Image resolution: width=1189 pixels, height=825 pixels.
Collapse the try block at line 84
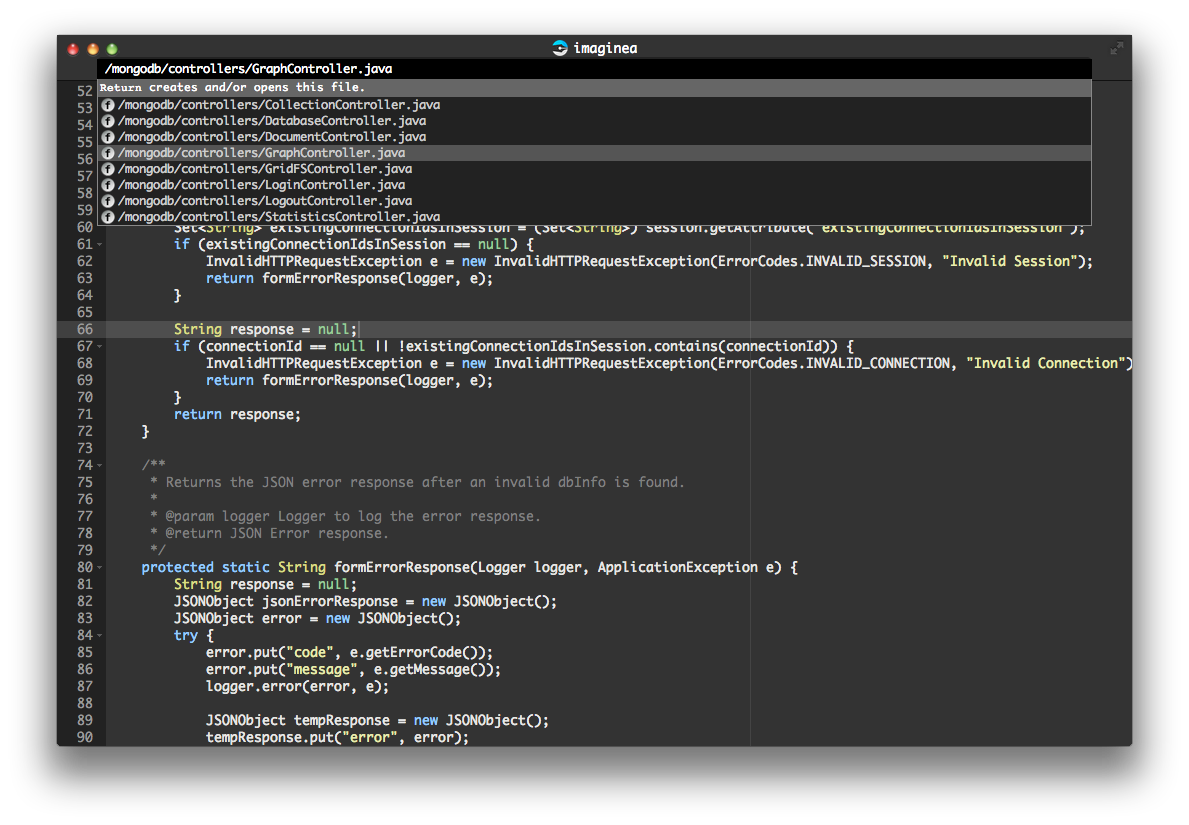tap(100, 636)
